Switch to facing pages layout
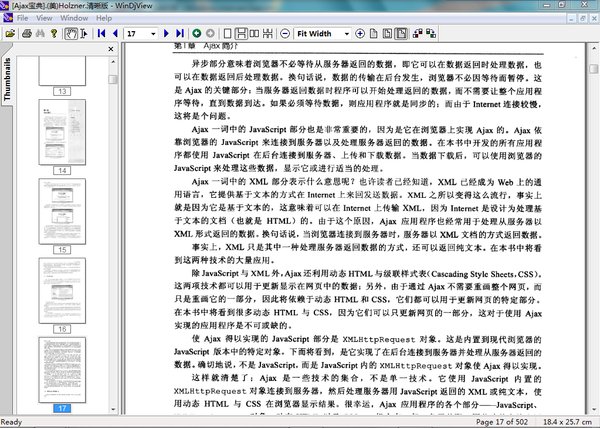Image resolution: width=600 pixels, height=428 pixels. (x=254, y=34)
